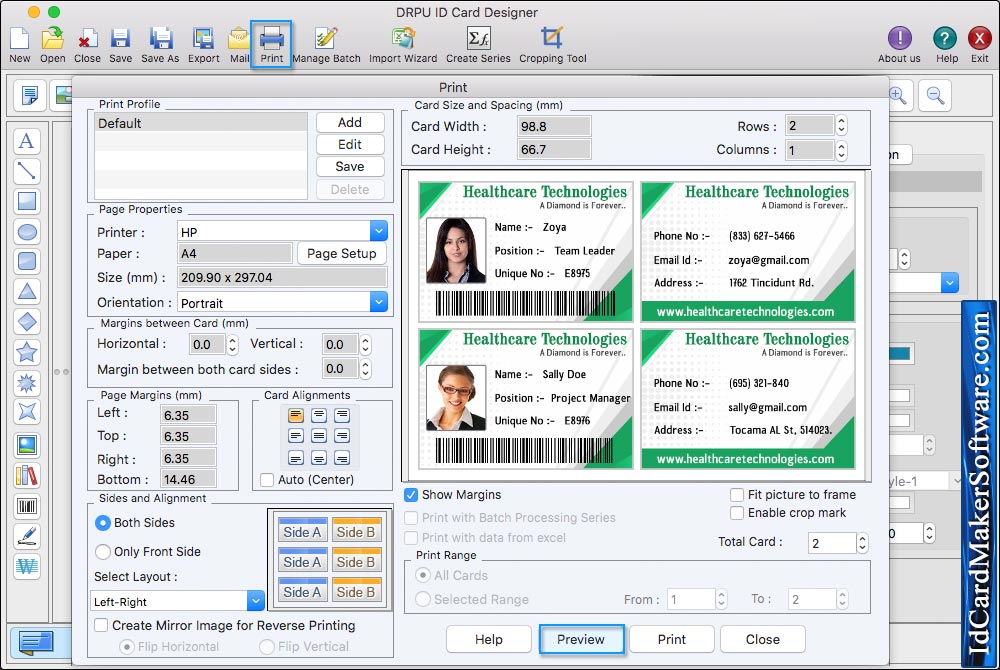Click the Sally Doe front card preview

pos(526,398)
